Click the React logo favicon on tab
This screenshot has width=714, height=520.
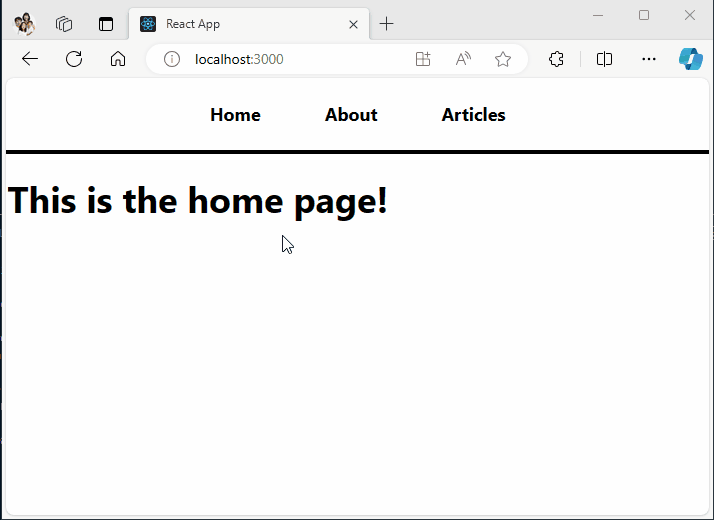pos(148,24)
